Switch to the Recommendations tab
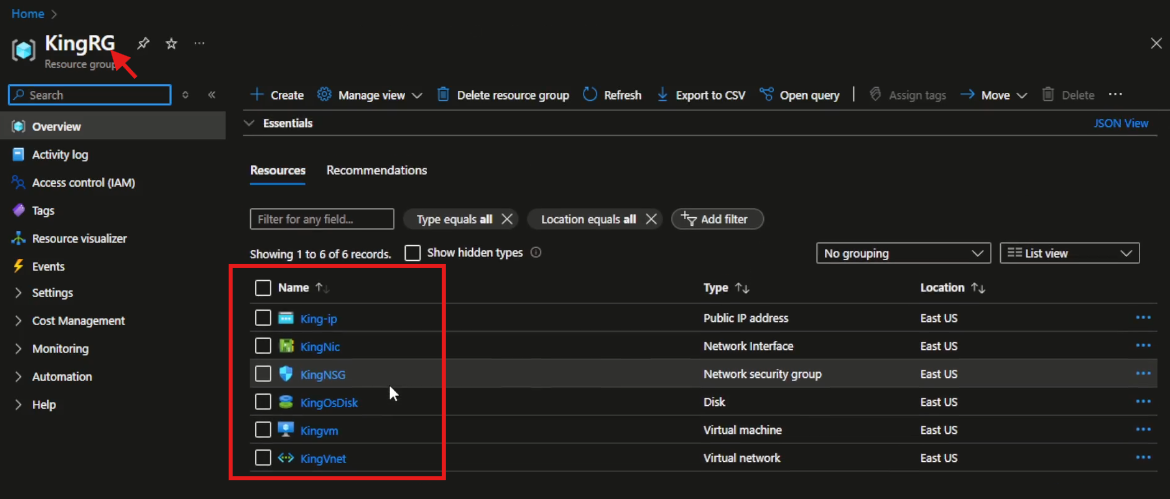 pyautogui.click(x=377, y=170)
